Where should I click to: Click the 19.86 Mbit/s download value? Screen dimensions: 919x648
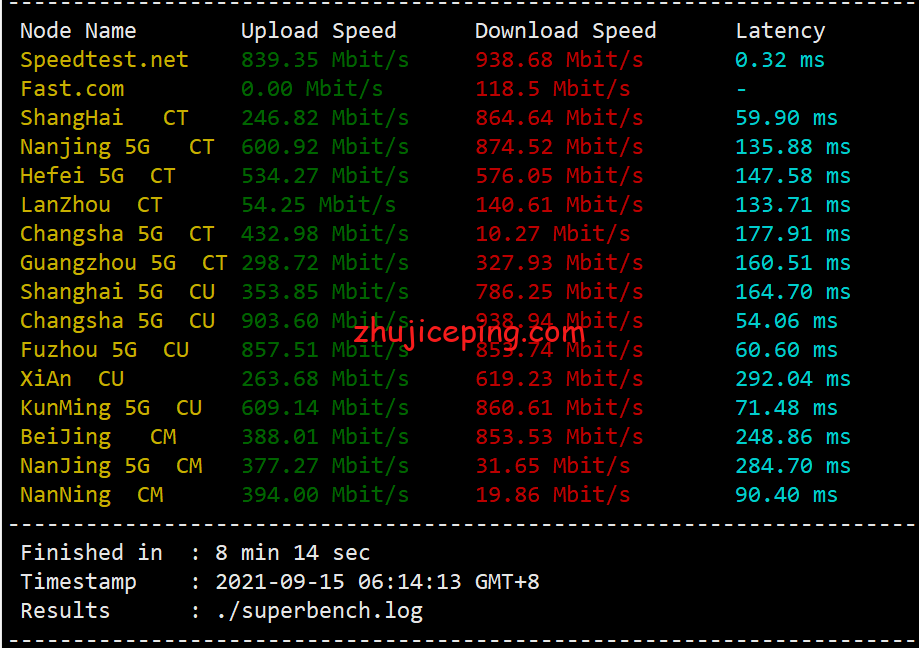552,495
